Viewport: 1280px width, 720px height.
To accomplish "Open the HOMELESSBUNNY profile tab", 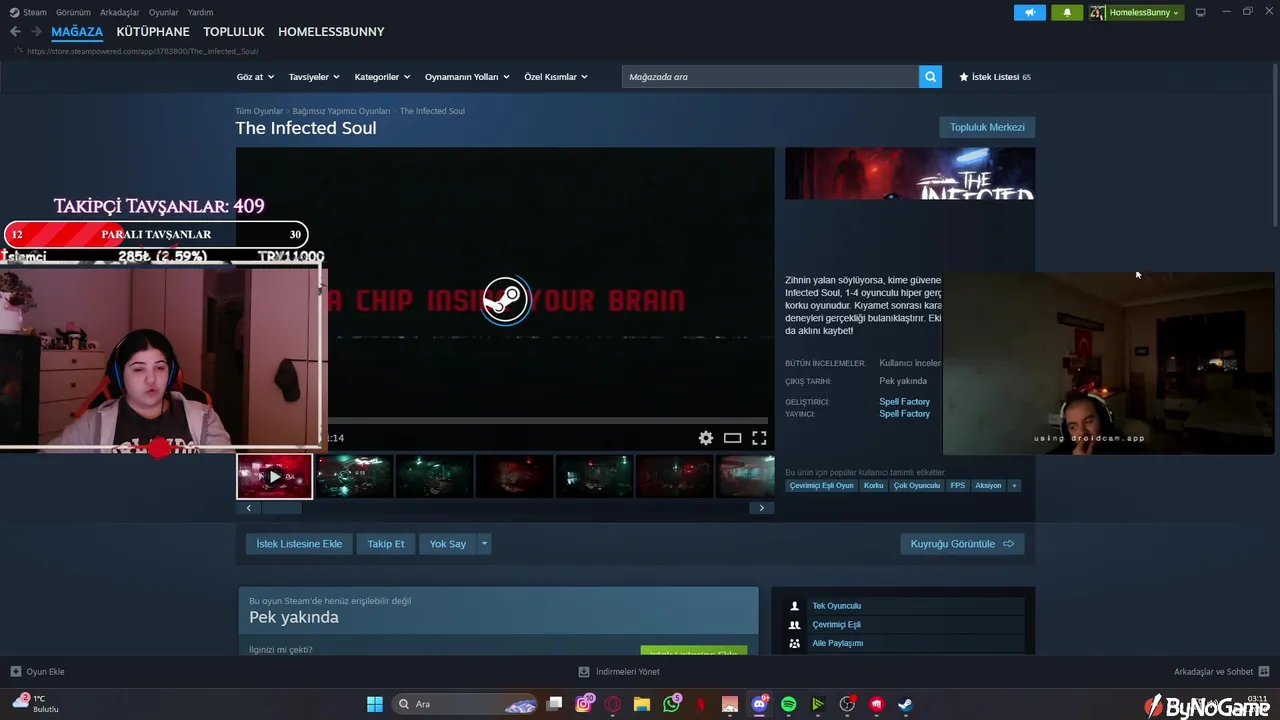I will click(x=331, y=32).
